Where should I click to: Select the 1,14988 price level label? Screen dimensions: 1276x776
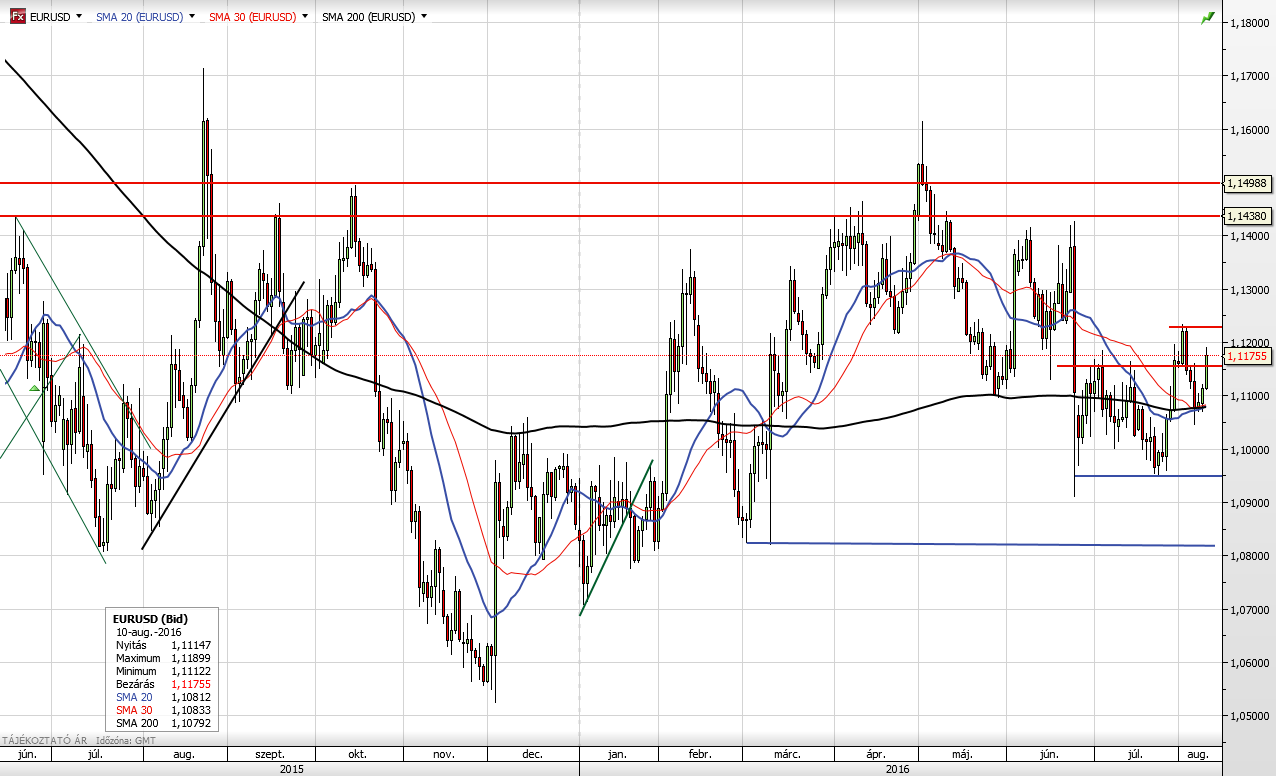click(1250, 183)
